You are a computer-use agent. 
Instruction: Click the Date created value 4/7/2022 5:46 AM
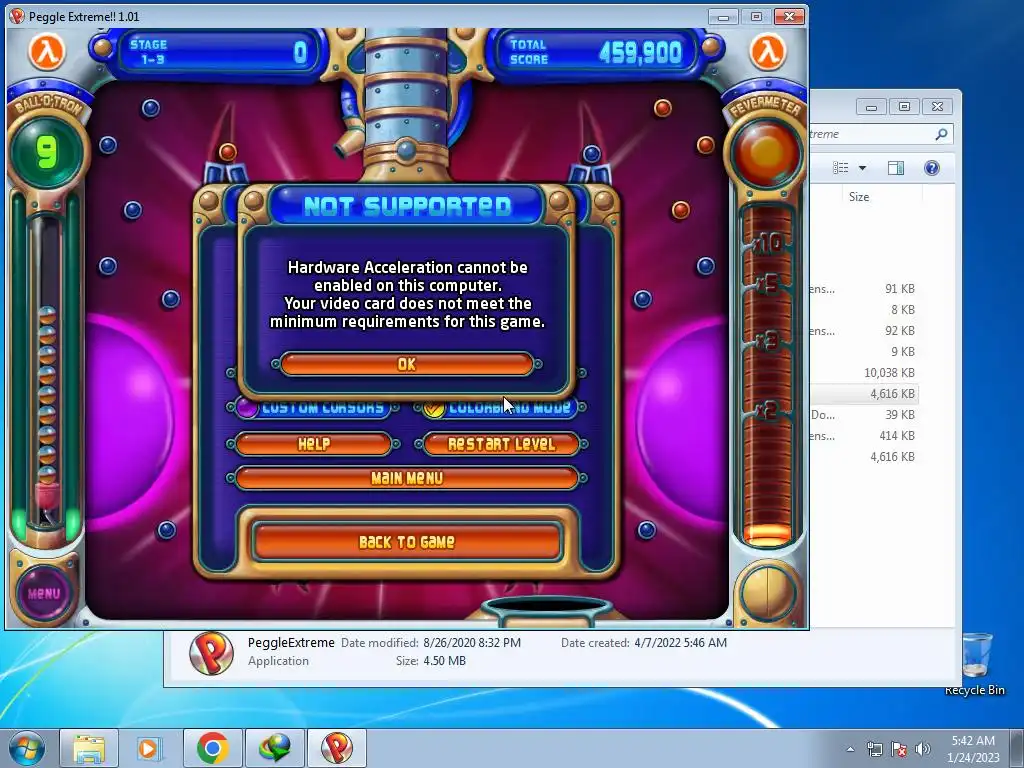point(680,643)
